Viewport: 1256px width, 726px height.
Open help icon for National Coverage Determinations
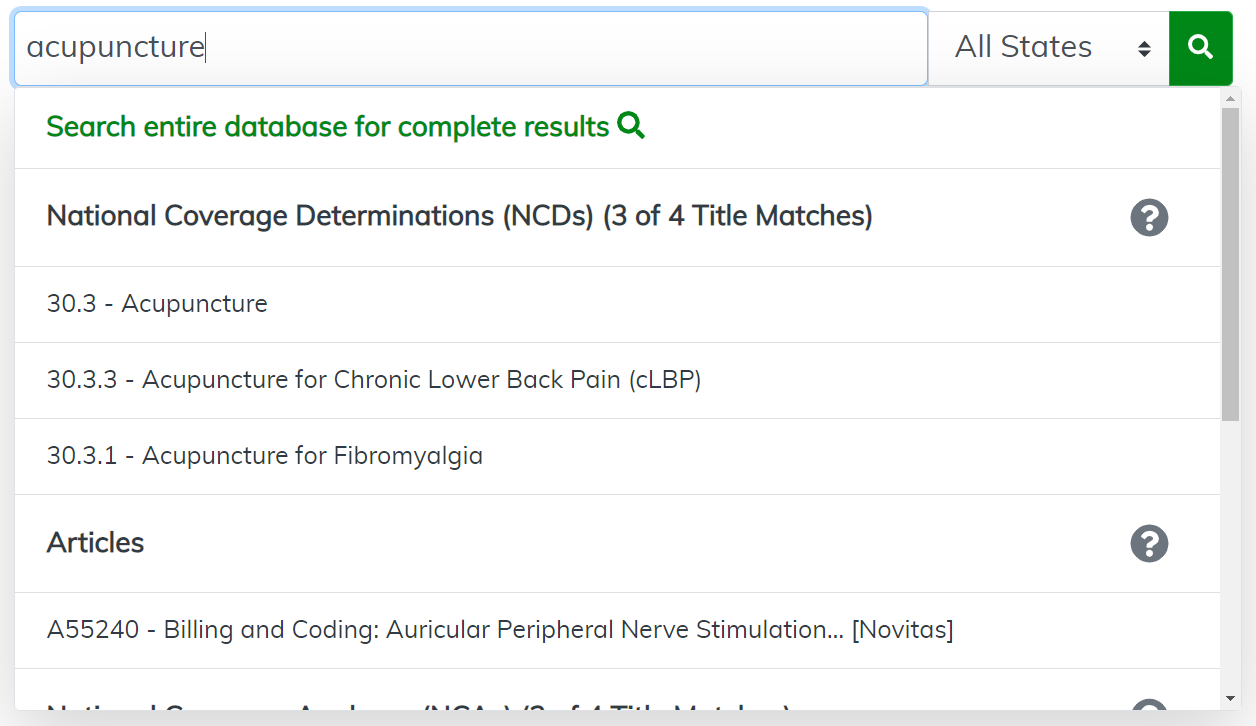(x=1149, y=217)
